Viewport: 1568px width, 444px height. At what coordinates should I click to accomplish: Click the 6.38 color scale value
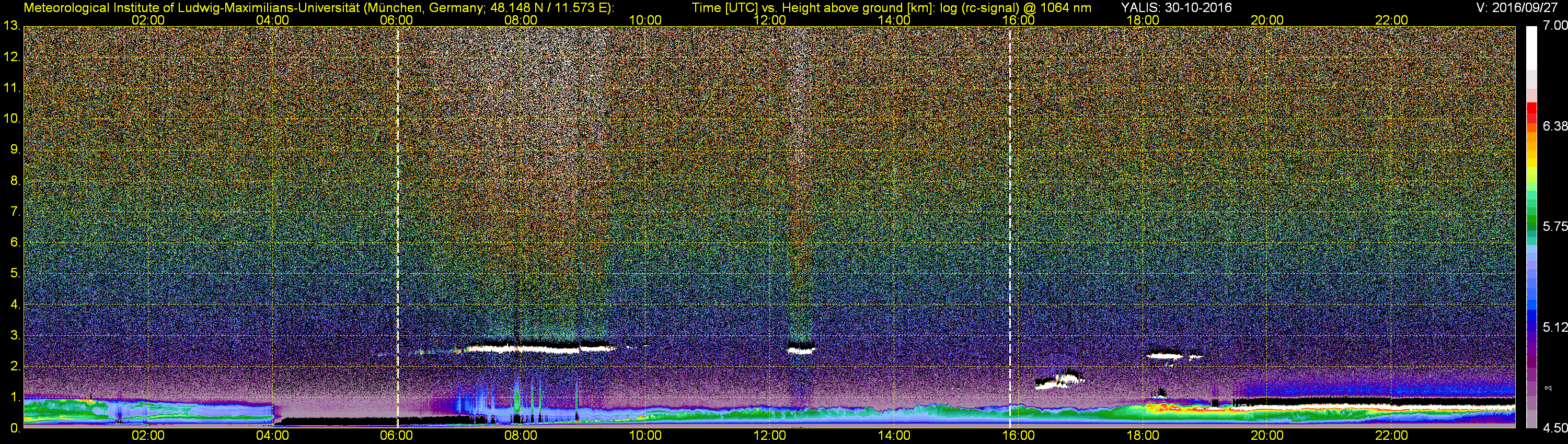click(x=1554, y=126)
